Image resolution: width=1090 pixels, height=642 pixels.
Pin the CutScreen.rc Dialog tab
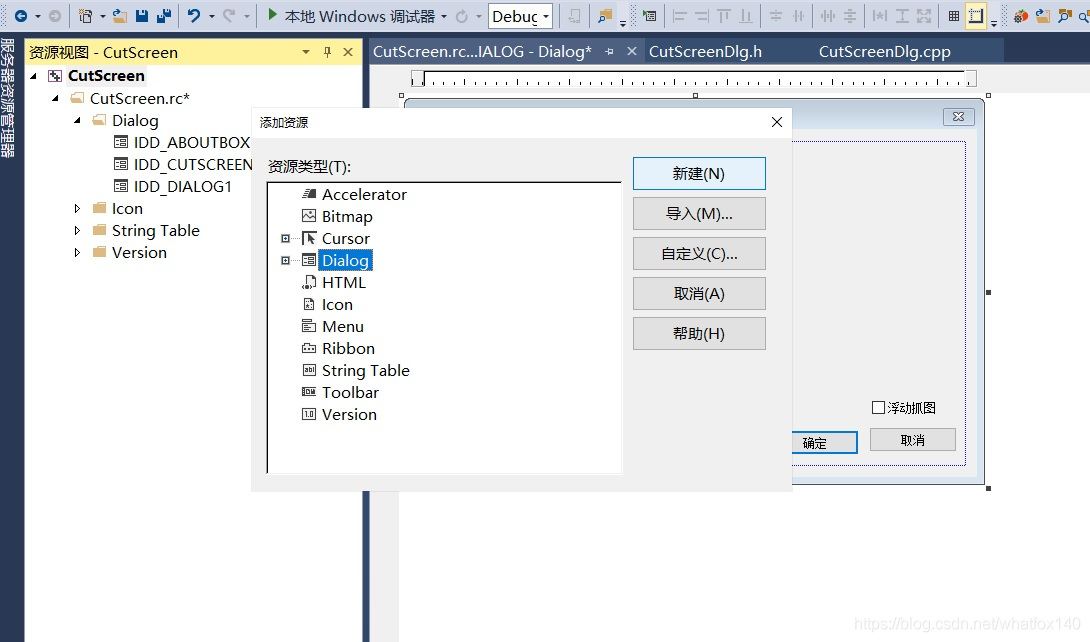(610, 51)
